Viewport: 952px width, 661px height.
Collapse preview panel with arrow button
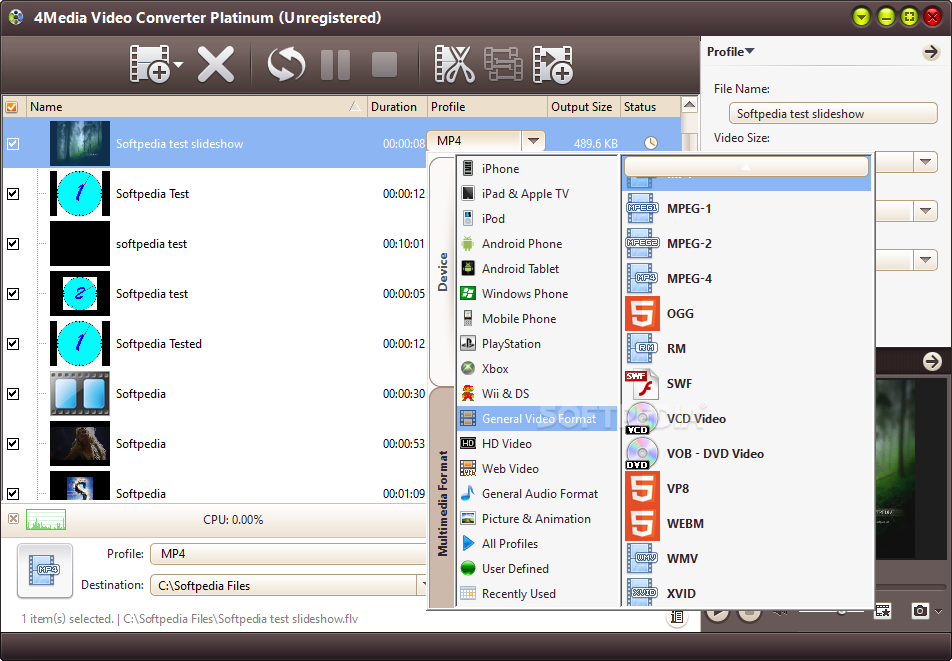(932, 362)
